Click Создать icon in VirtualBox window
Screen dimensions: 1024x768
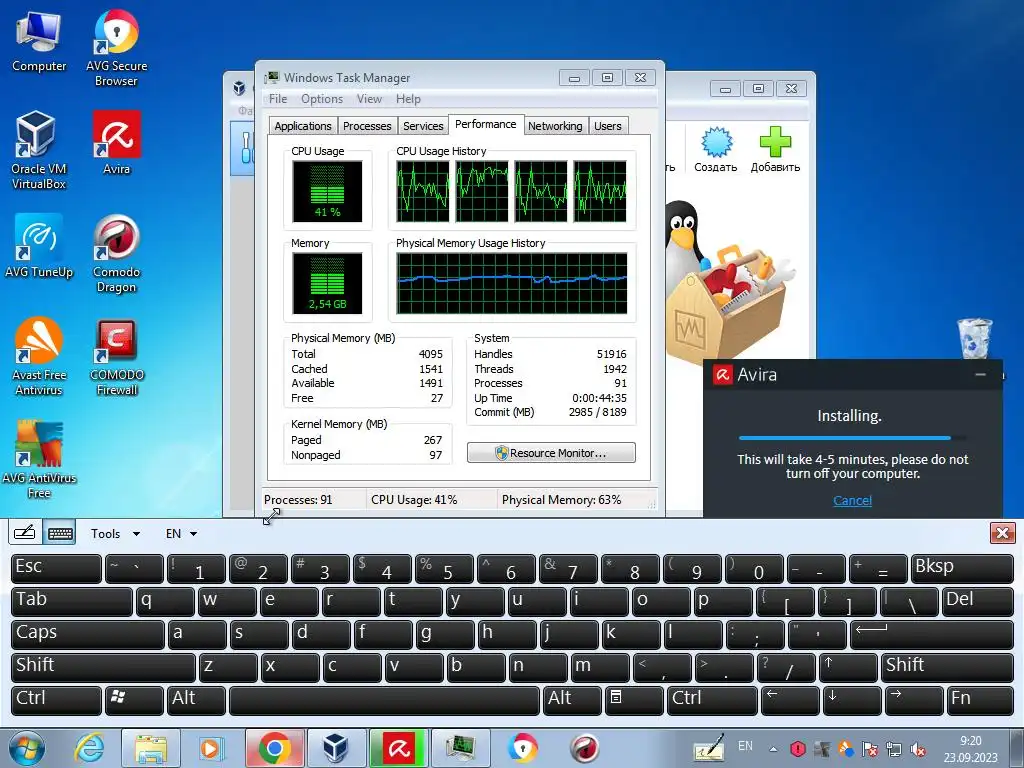coord(716,150)
